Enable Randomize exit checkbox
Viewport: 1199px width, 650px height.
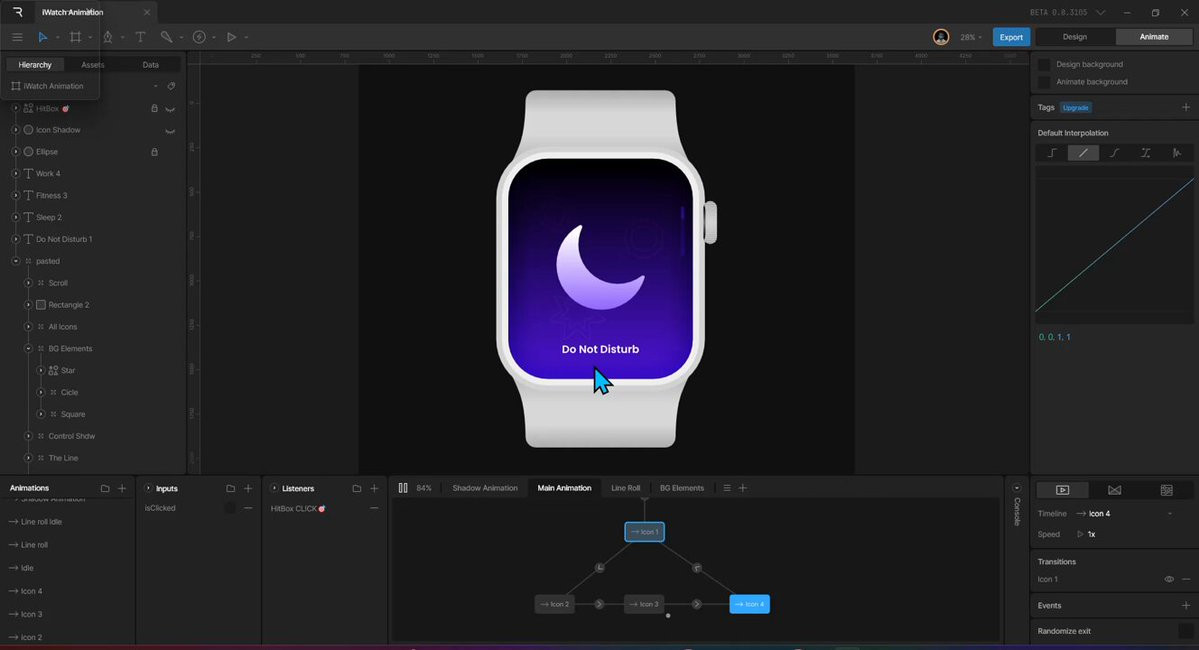click(1185, 632)
